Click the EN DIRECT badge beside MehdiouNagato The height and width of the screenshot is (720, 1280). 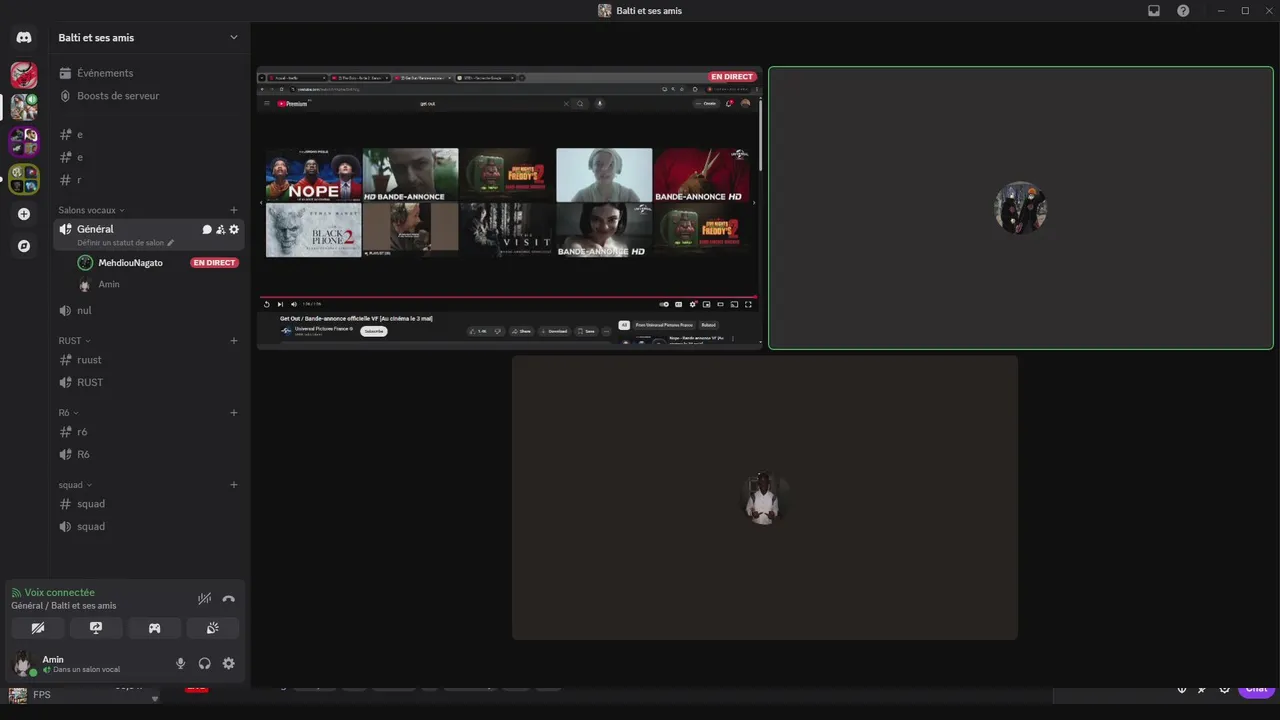coord(214,263)
